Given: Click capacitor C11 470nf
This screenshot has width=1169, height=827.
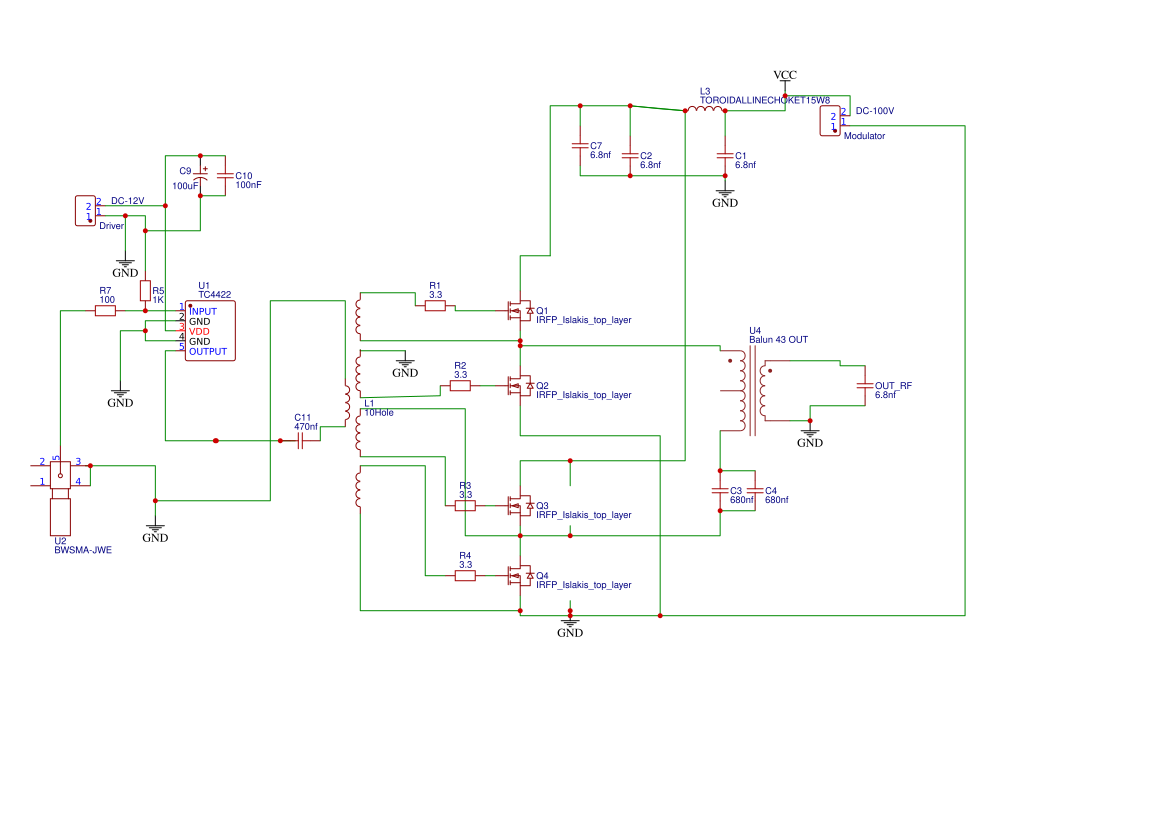Looking at the screenshot, I should [x=300, y=441].
